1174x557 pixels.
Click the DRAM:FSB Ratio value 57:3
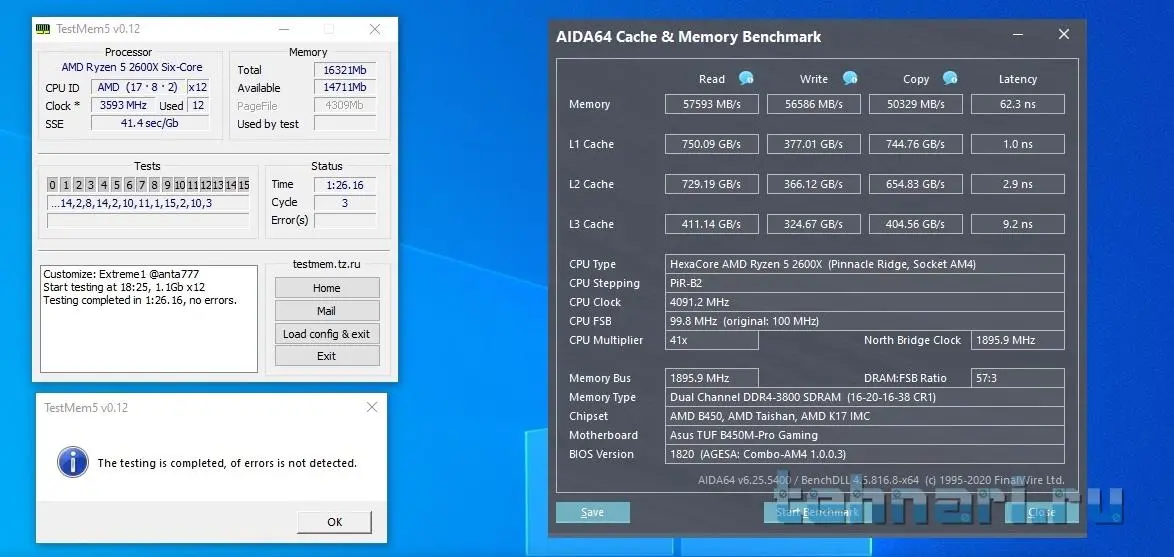[x=1018, y=378]
